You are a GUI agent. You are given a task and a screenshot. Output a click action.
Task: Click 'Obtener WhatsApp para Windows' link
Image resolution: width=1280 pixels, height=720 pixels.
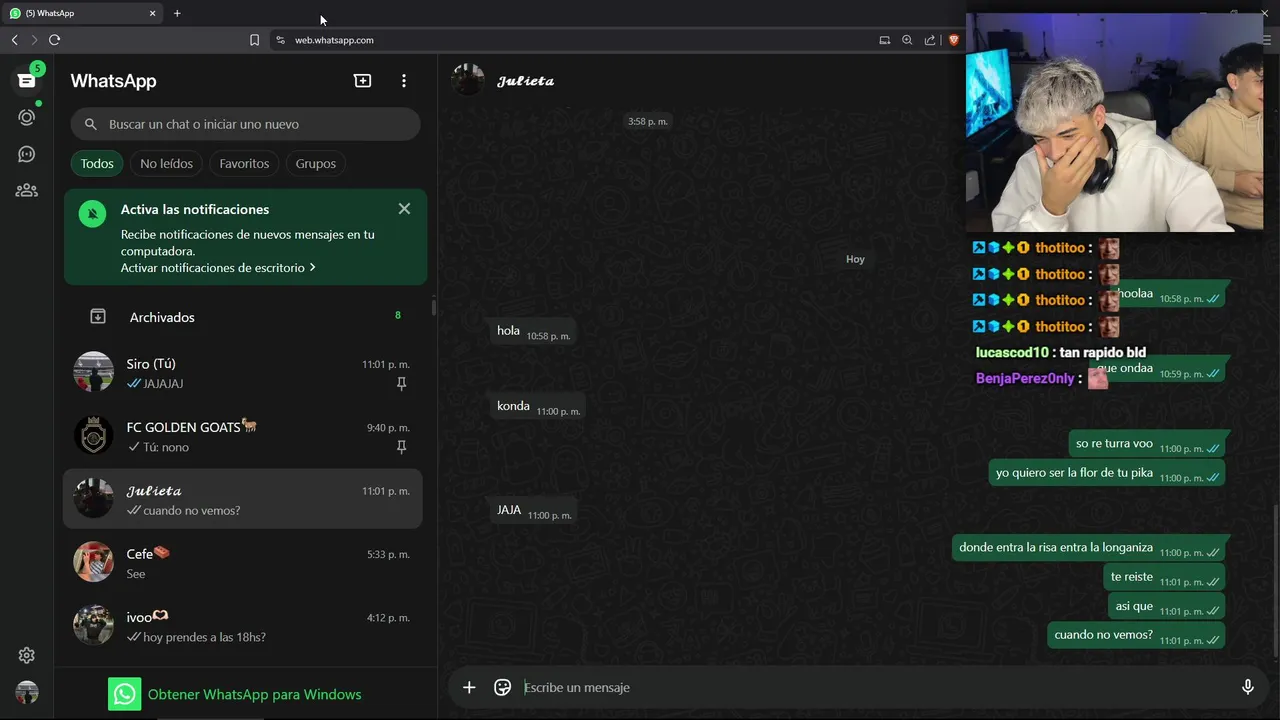pyautogui.click(x=254, y=694)
